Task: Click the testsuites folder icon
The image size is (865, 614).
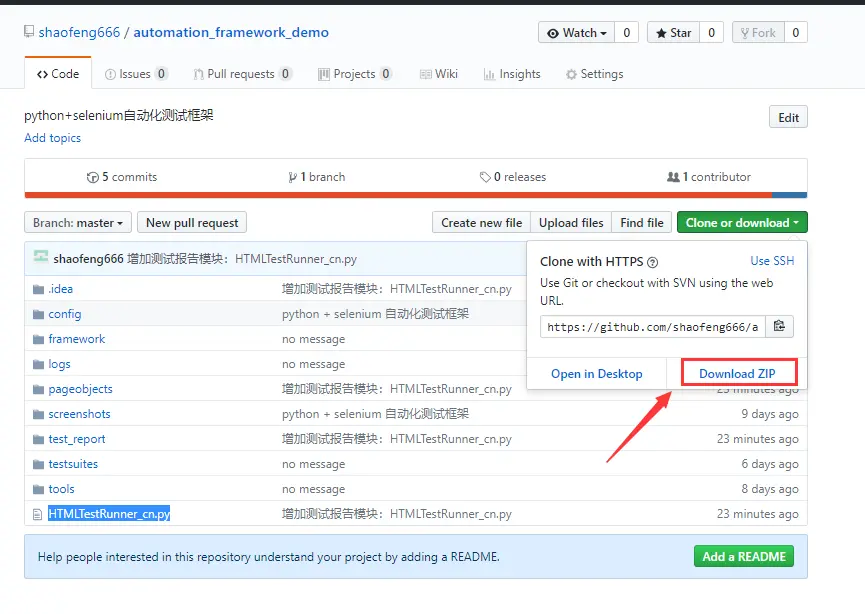Action: click(x=38, y=464)
